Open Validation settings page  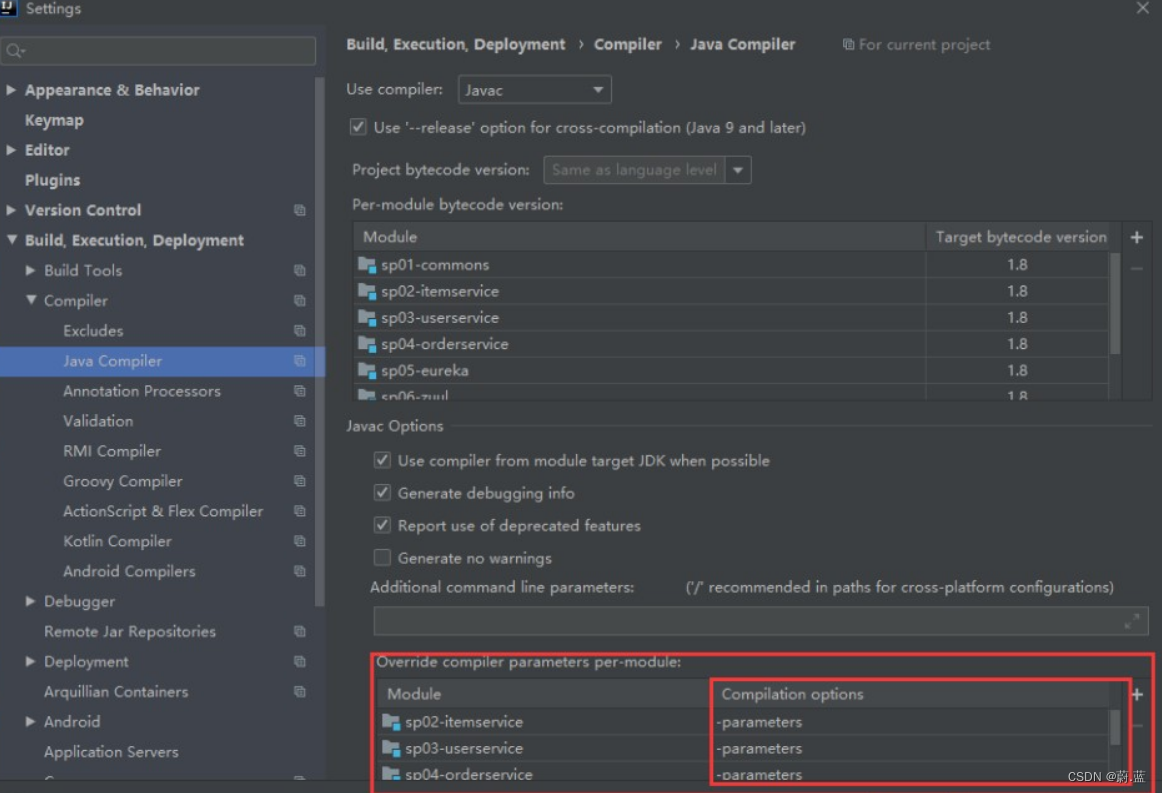point(98,421)
